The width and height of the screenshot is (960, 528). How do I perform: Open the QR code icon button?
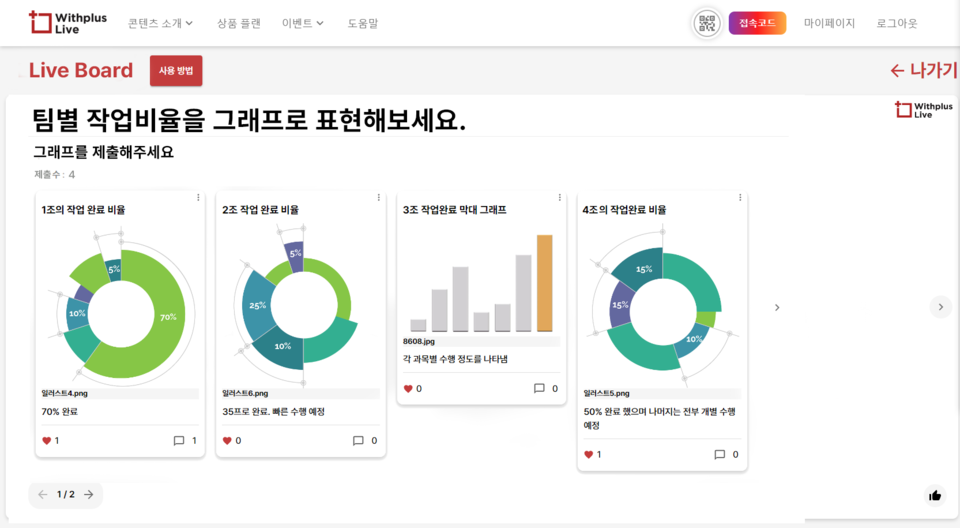(x=707, y=23)
